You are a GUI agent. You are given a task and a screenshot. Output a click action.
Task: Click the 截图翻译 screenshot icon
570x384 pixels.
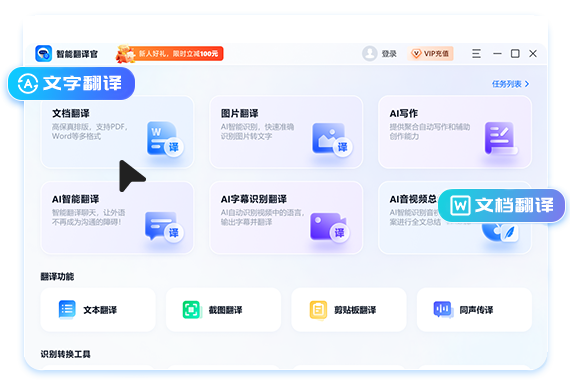[191, 309]
